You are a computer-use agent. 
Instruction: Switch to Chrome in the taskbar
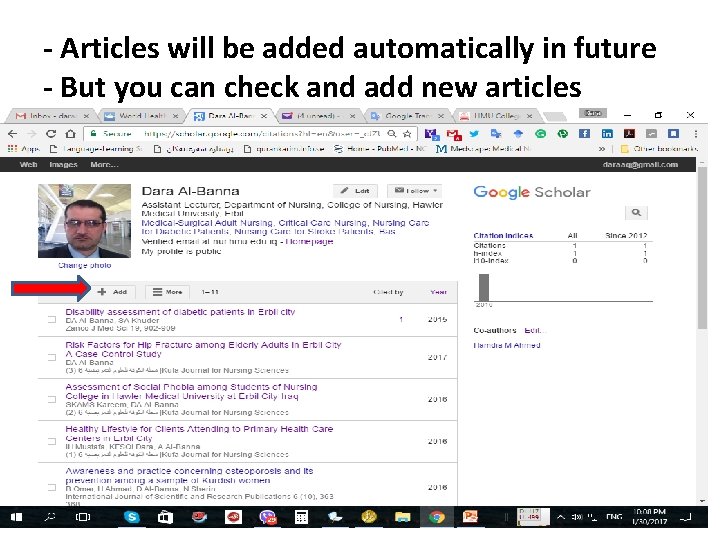point(437,517)
